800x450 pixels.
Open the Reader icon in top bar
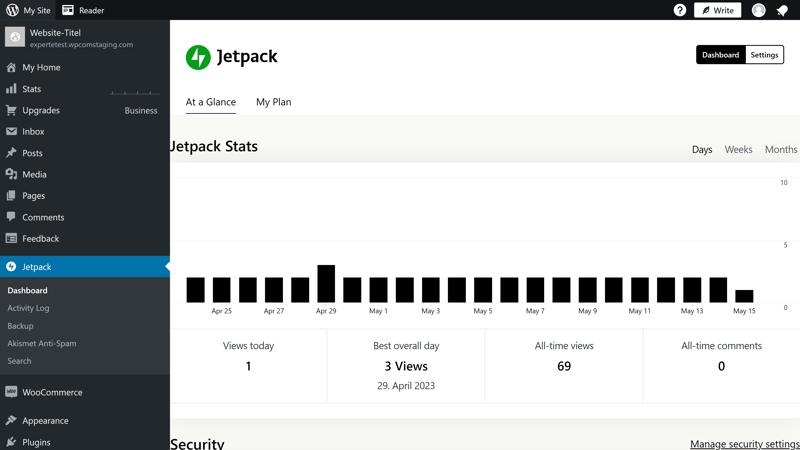click(68, 10)
